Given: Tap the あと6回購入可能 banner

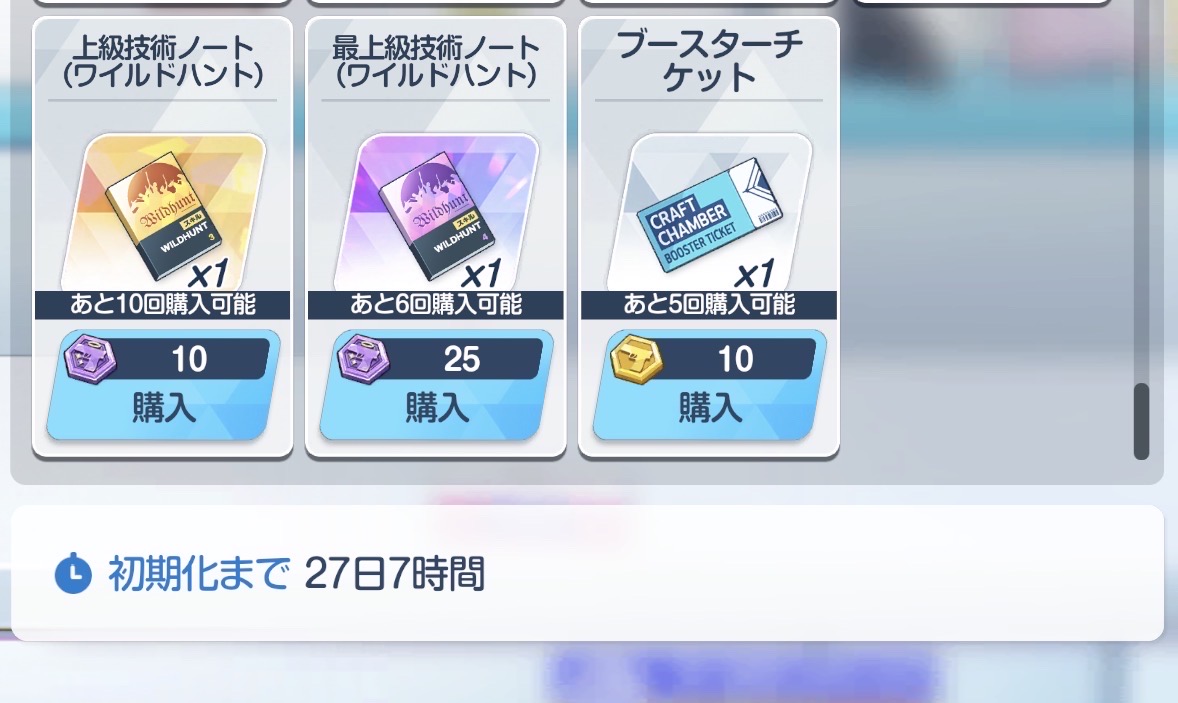Looking at the screenshot, I should click(x=436, y=304).
